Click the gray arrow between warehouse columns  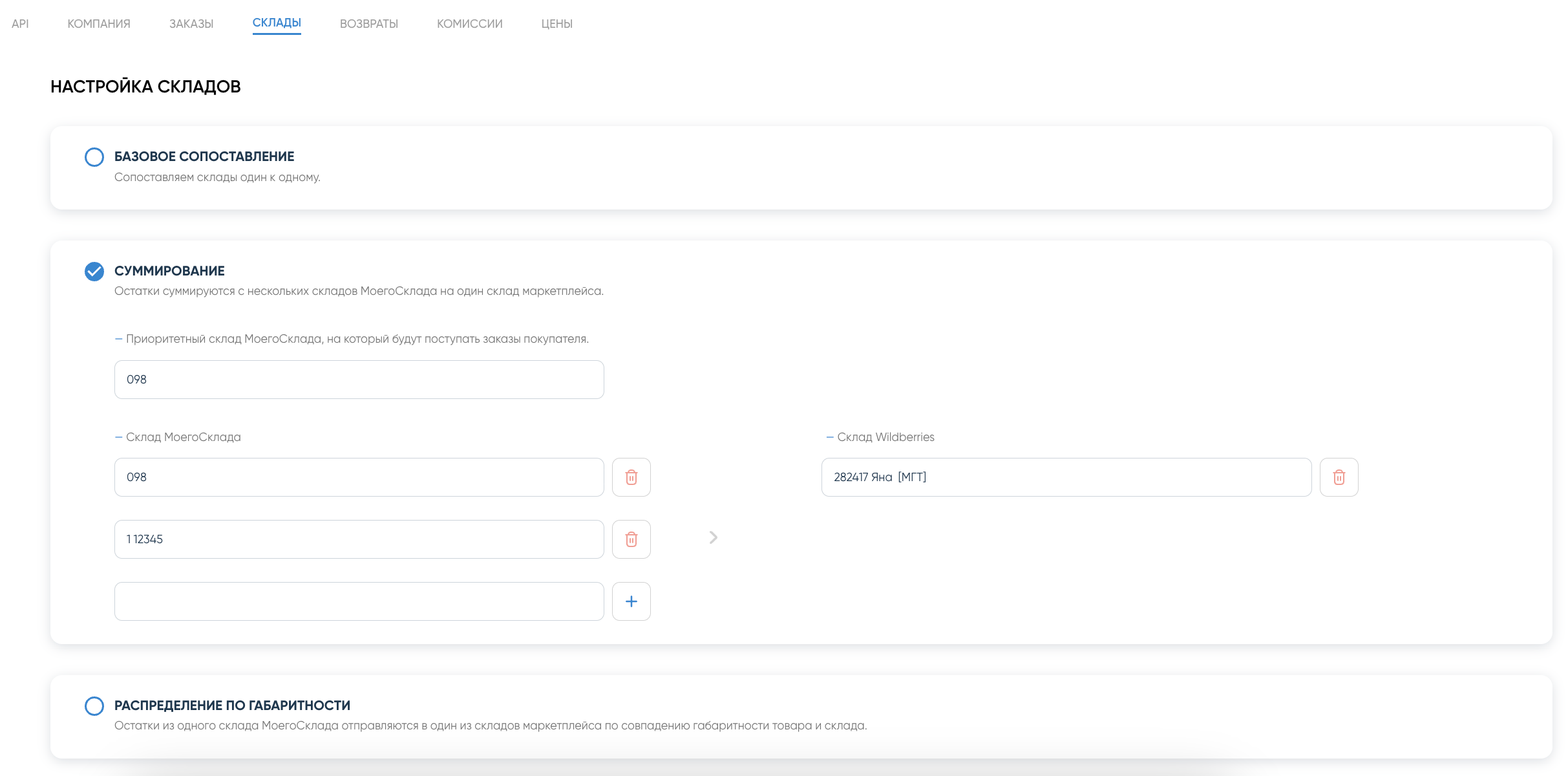713,537
